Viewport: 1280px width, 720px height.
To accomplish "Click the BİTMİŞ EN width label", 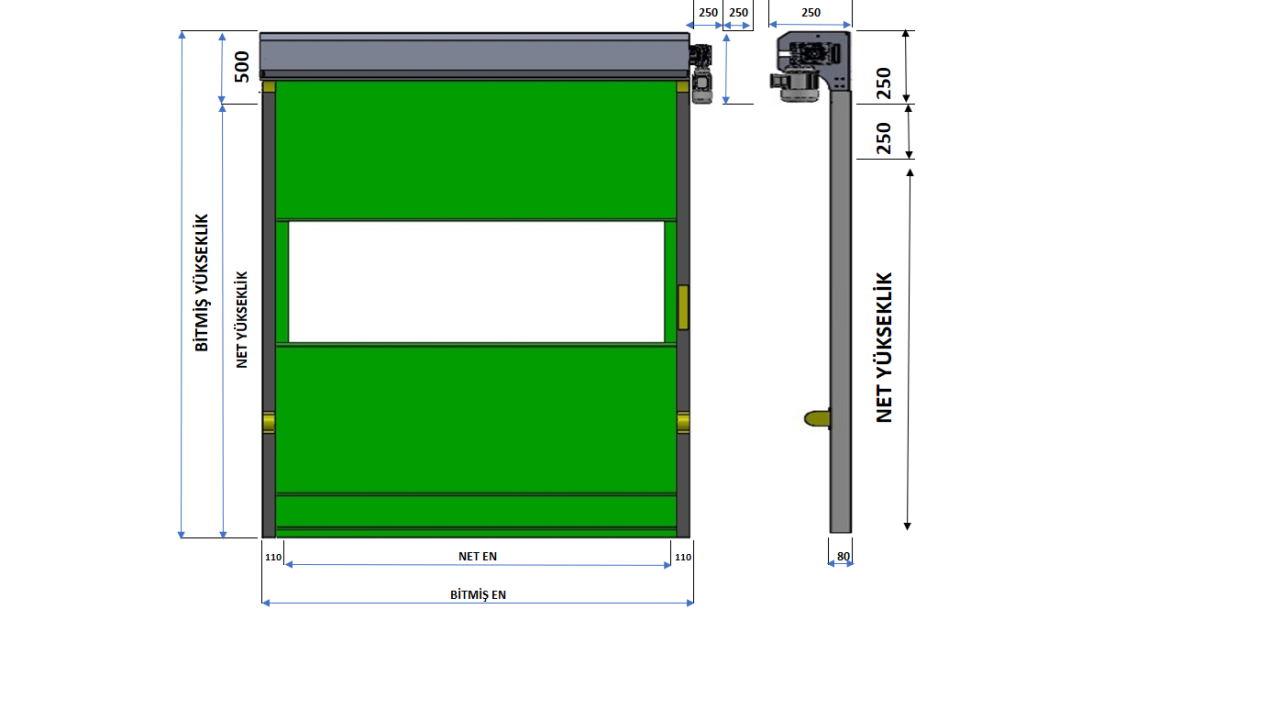I will tap(477, 594).
